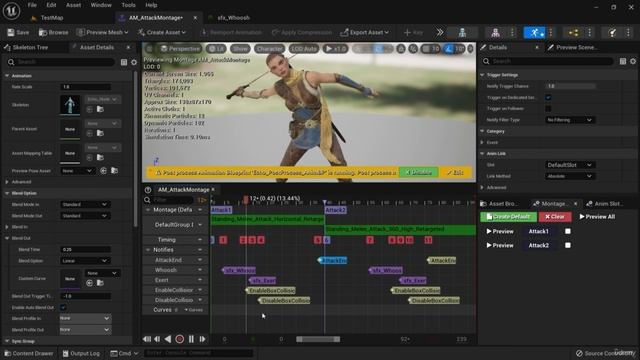Click Disable on the post process warning

point(419,172)
